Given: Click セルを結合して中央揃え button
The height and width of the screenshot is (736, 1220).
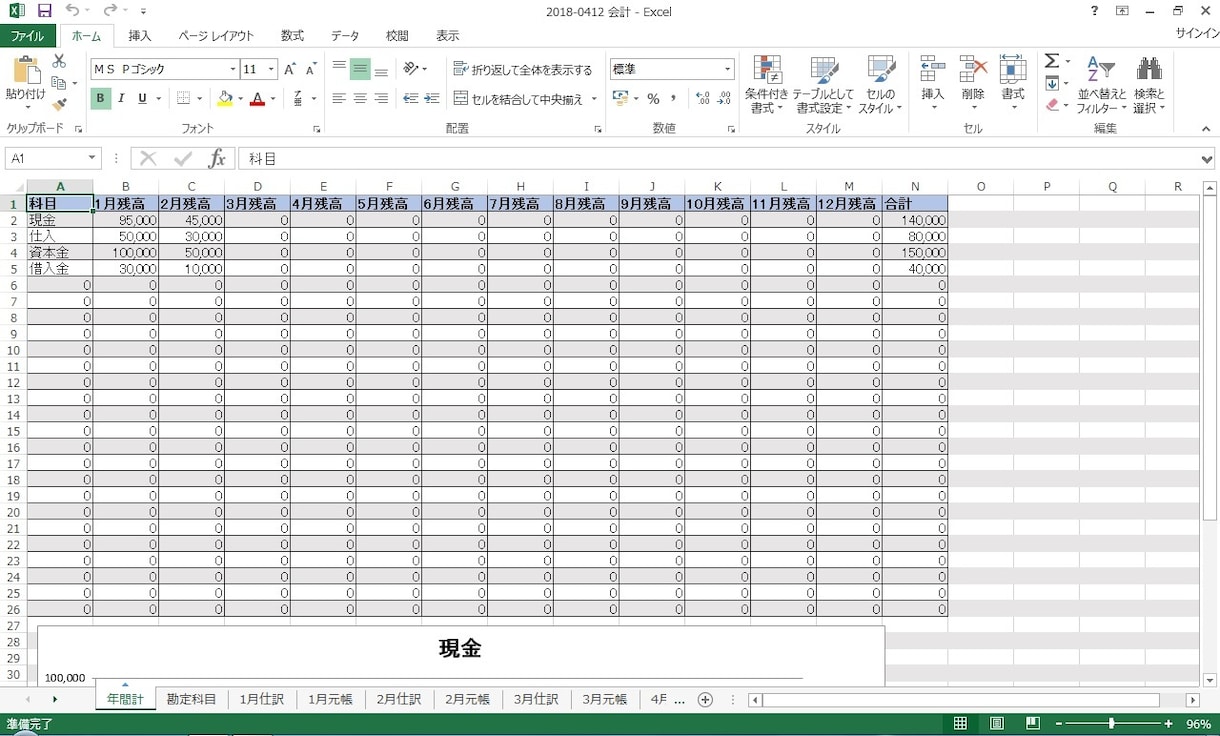Looking at the screenshot, I should coord(518,98).
